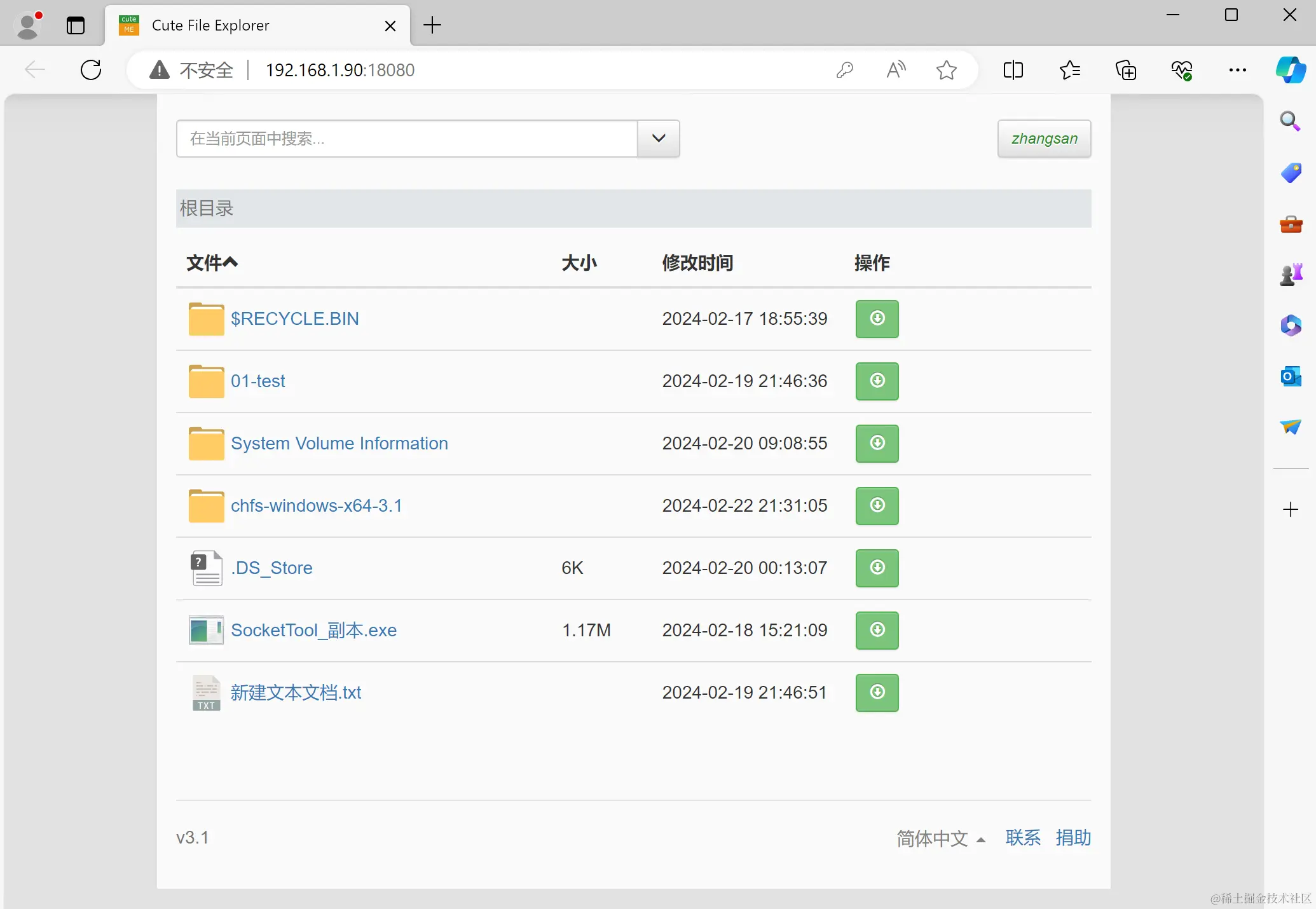Viewport: 1316px width, 909px height.
Task: Open Outlook from the Edge sidebar
Action: pos(1291,376)
